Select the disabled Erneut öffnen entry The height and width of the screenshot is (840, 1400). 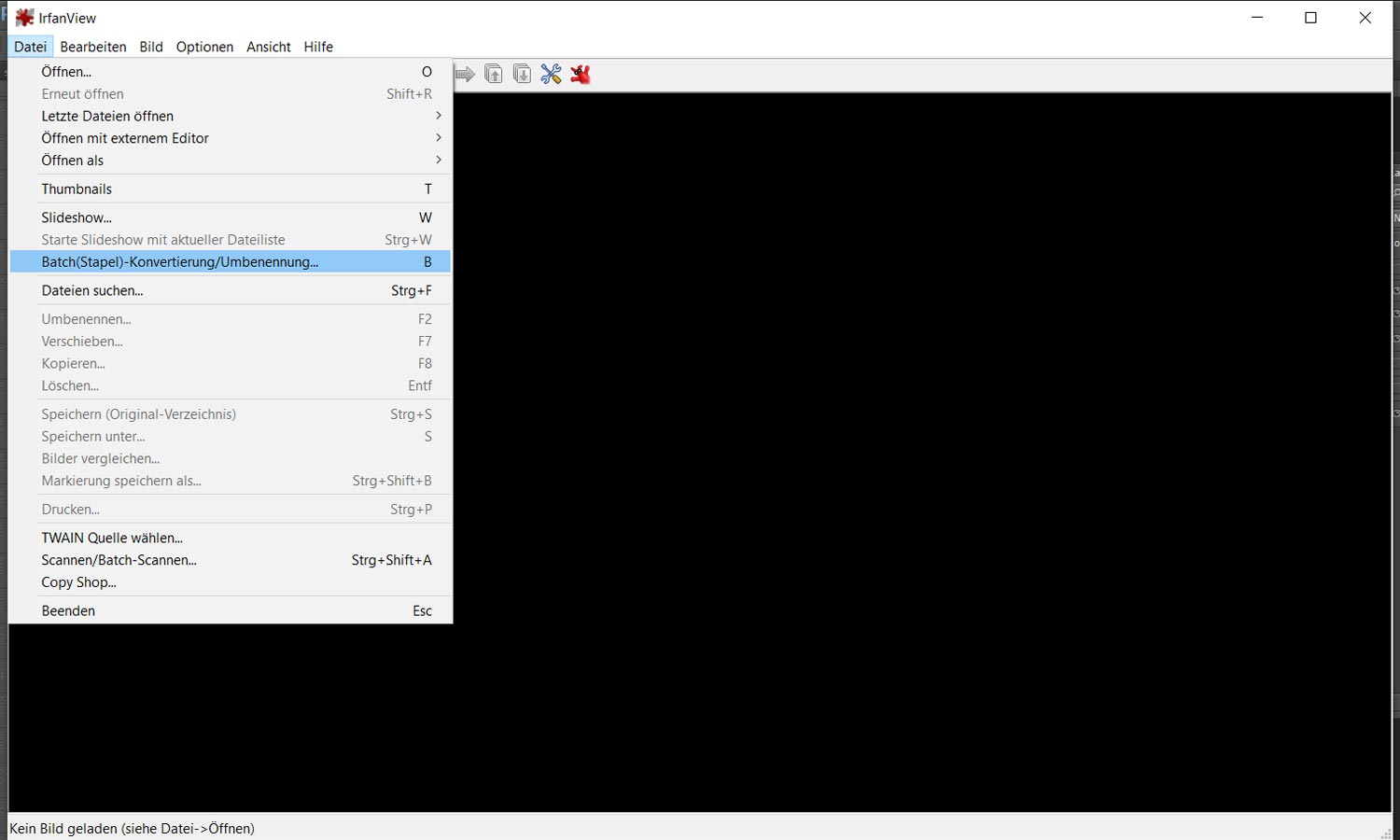230,94
